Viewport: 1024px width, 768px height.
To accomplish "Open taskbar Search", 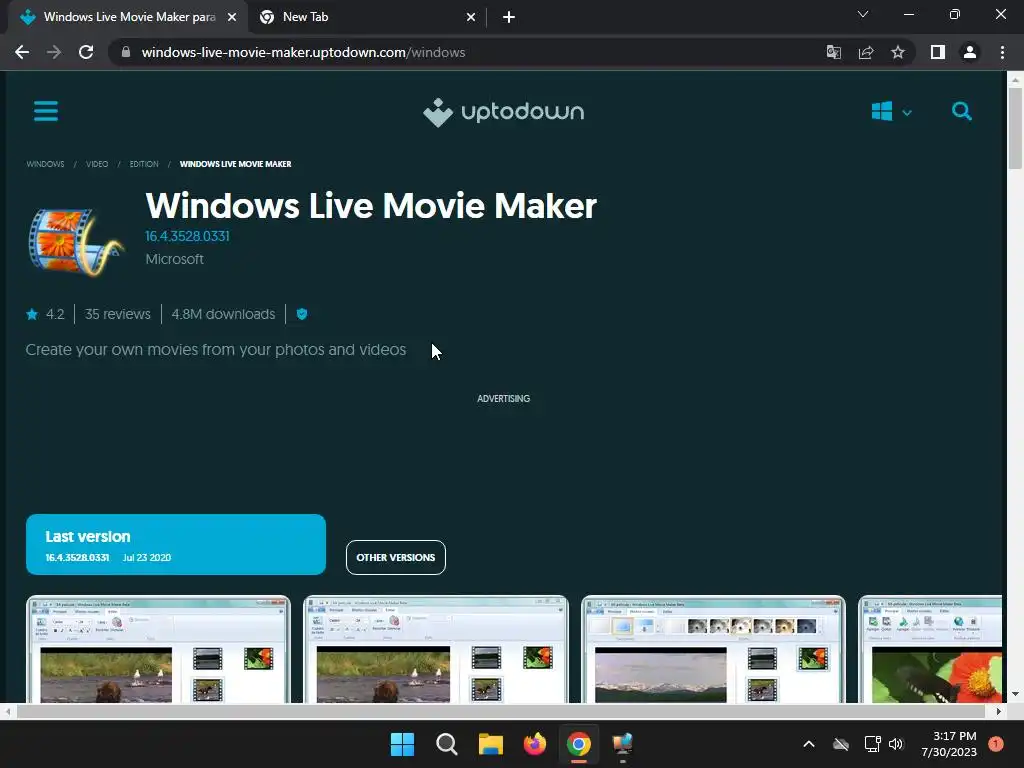I will tap(447, 744).
